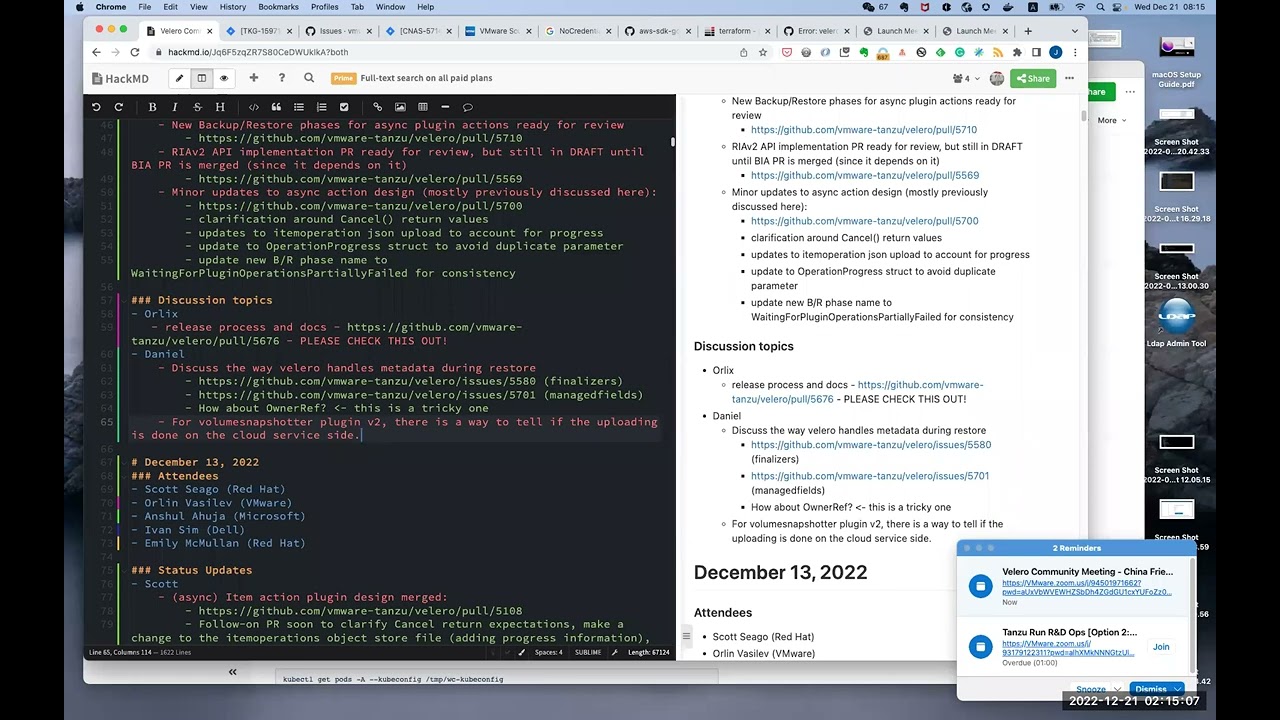
Task: Open preview link to velero pull 5700
Action: [x=865, y=221]
